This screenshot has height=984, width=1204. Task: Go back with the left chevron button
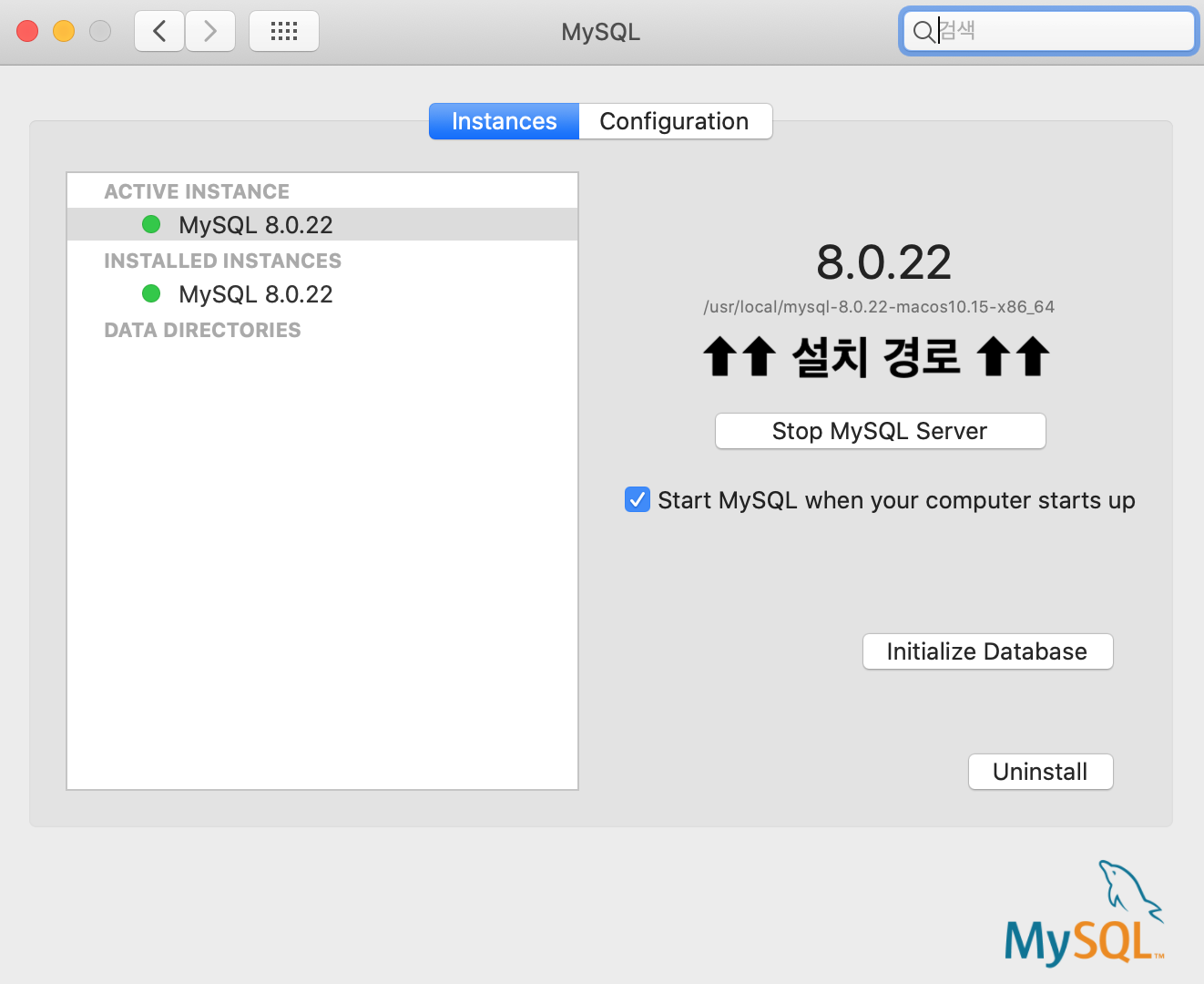tap(159, 31)
